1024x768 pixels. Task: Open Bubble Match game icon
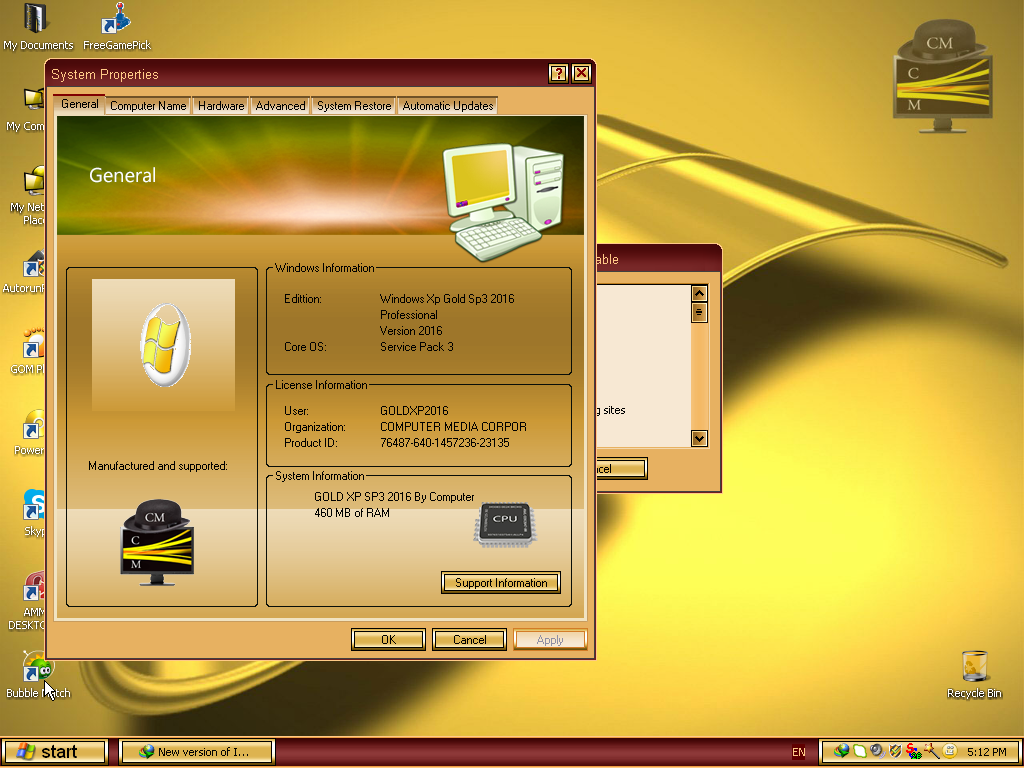(37, 670)
